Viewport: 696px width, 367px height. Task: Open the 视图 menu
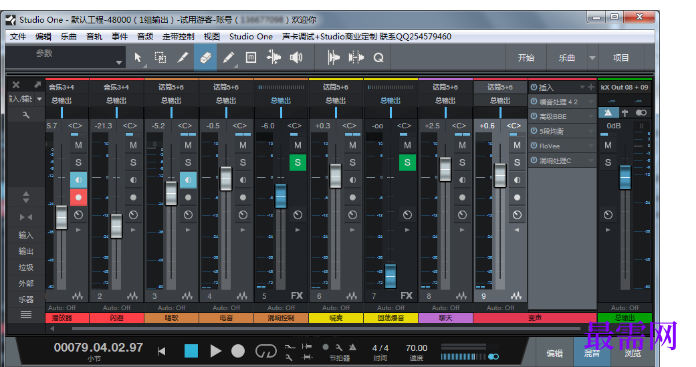(212, 36)
